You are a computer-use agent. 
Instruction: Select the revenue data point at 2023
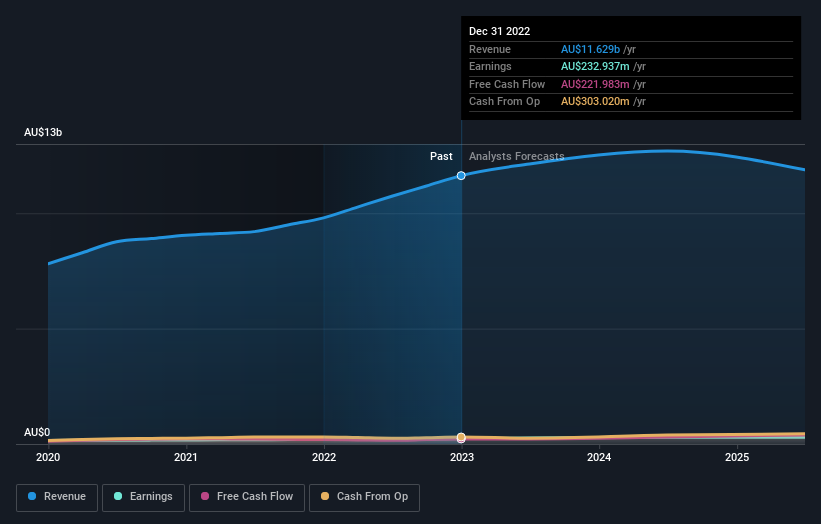(x=461, y=175)
